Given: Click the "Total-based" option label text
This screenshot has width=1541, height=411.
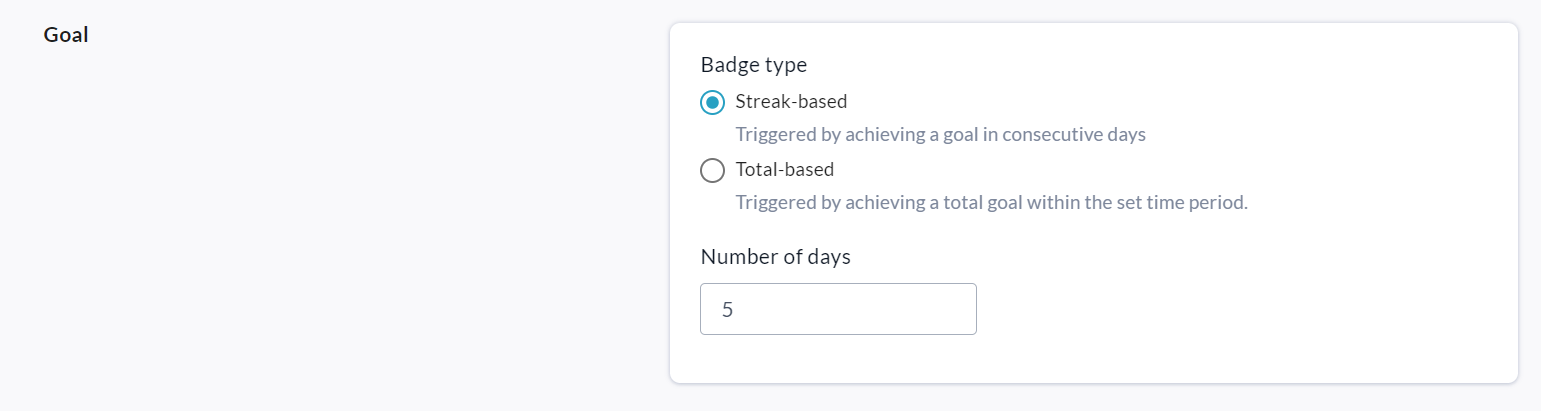Looking at the screenshot, I should [784, 169].
